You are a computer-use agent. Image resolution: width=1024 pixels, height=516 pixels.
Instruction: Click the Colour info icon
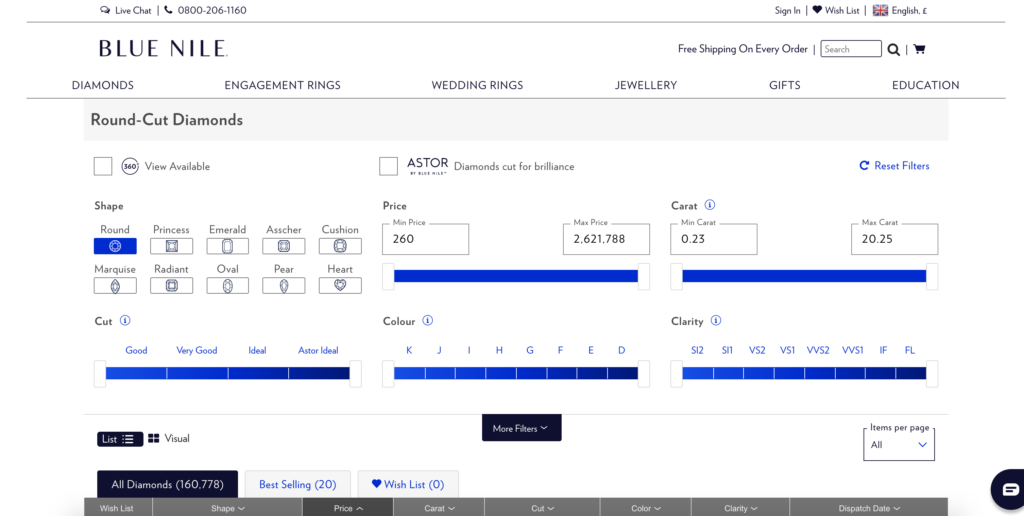tap(427, 321)
